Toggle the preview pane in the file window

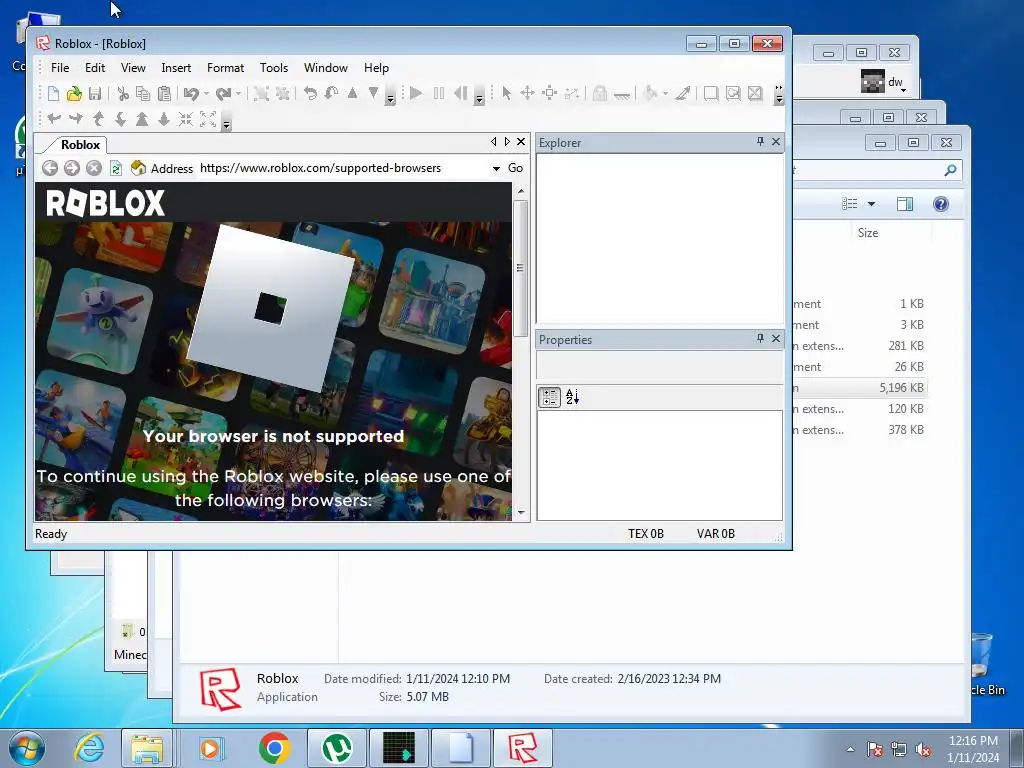coord(905,204)
